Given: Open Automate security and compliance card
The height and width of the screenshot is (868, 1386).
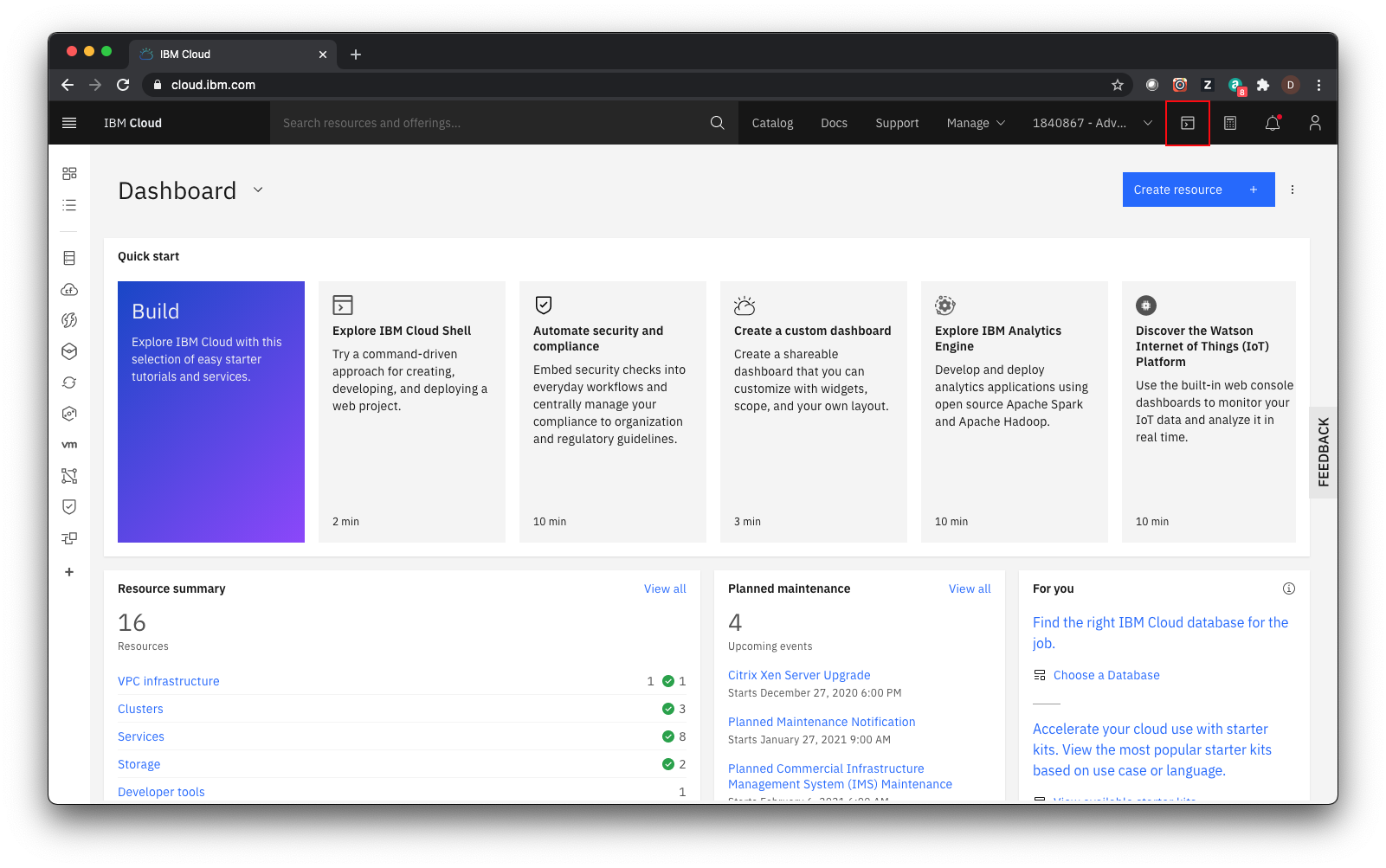Looking at the screenshot, I should pos(613,412).
